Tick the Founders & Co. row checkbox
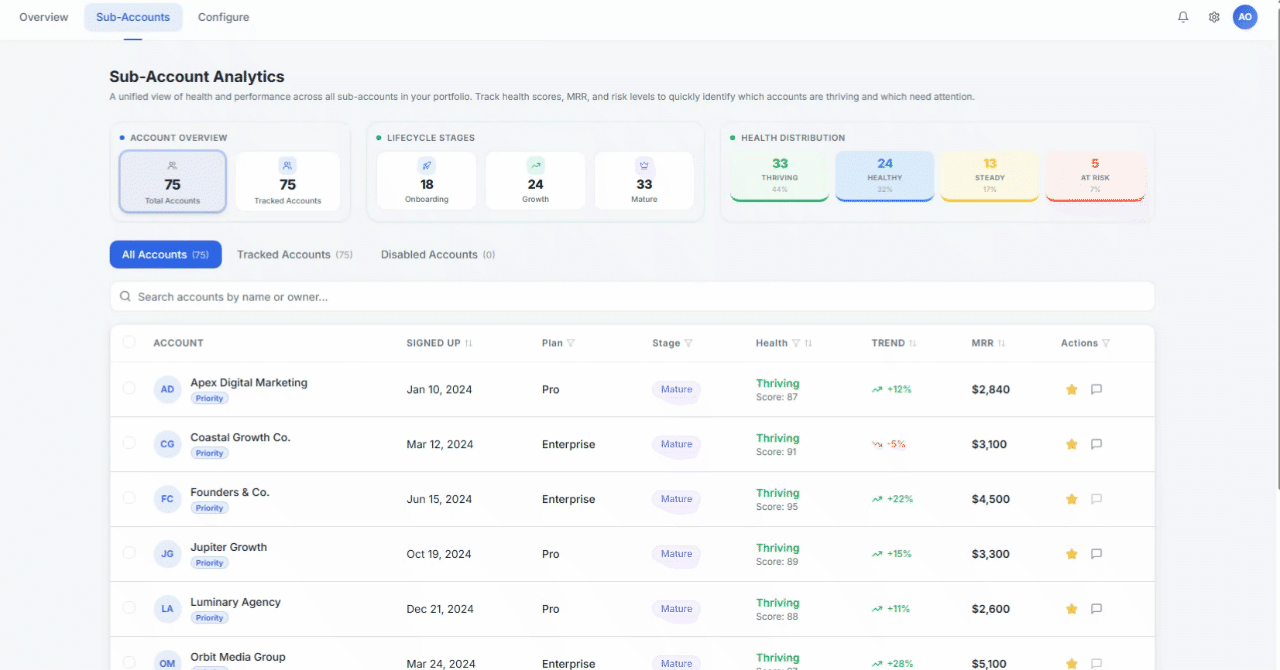Screen dimensions: 1280x670 129,498
